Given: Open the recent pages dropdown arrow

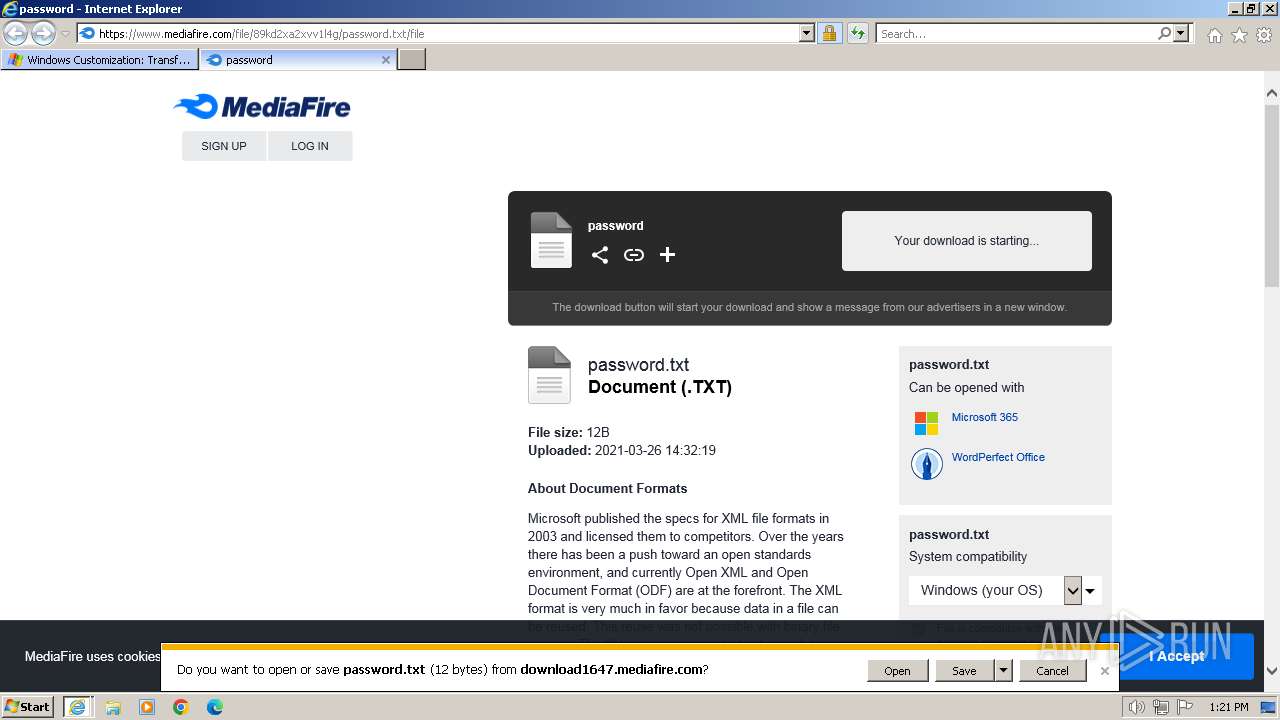Looking at the screenshot, I should click(65, 34).
